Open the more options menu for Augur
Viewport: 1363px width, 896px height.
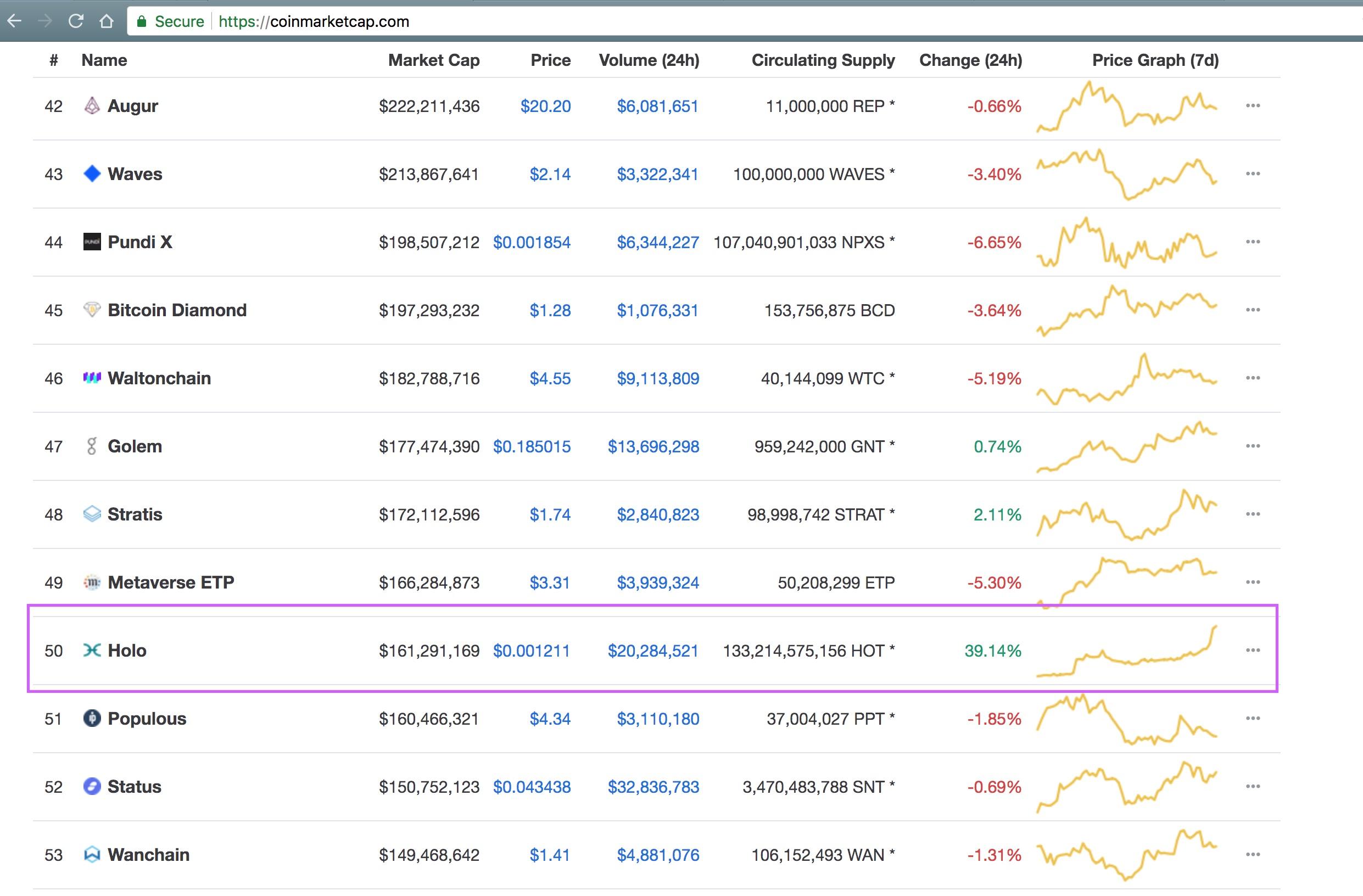1254,105
